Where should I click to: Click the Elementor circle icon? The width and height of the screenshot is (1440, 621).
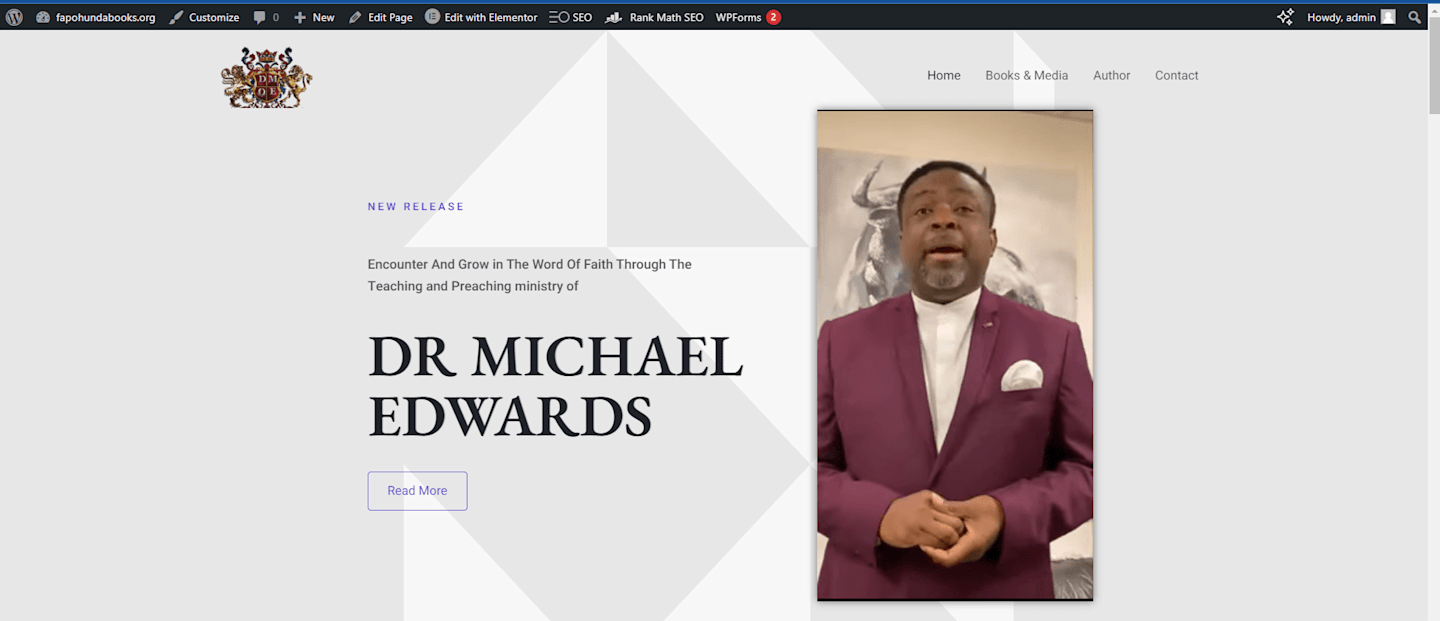(432, 17)
